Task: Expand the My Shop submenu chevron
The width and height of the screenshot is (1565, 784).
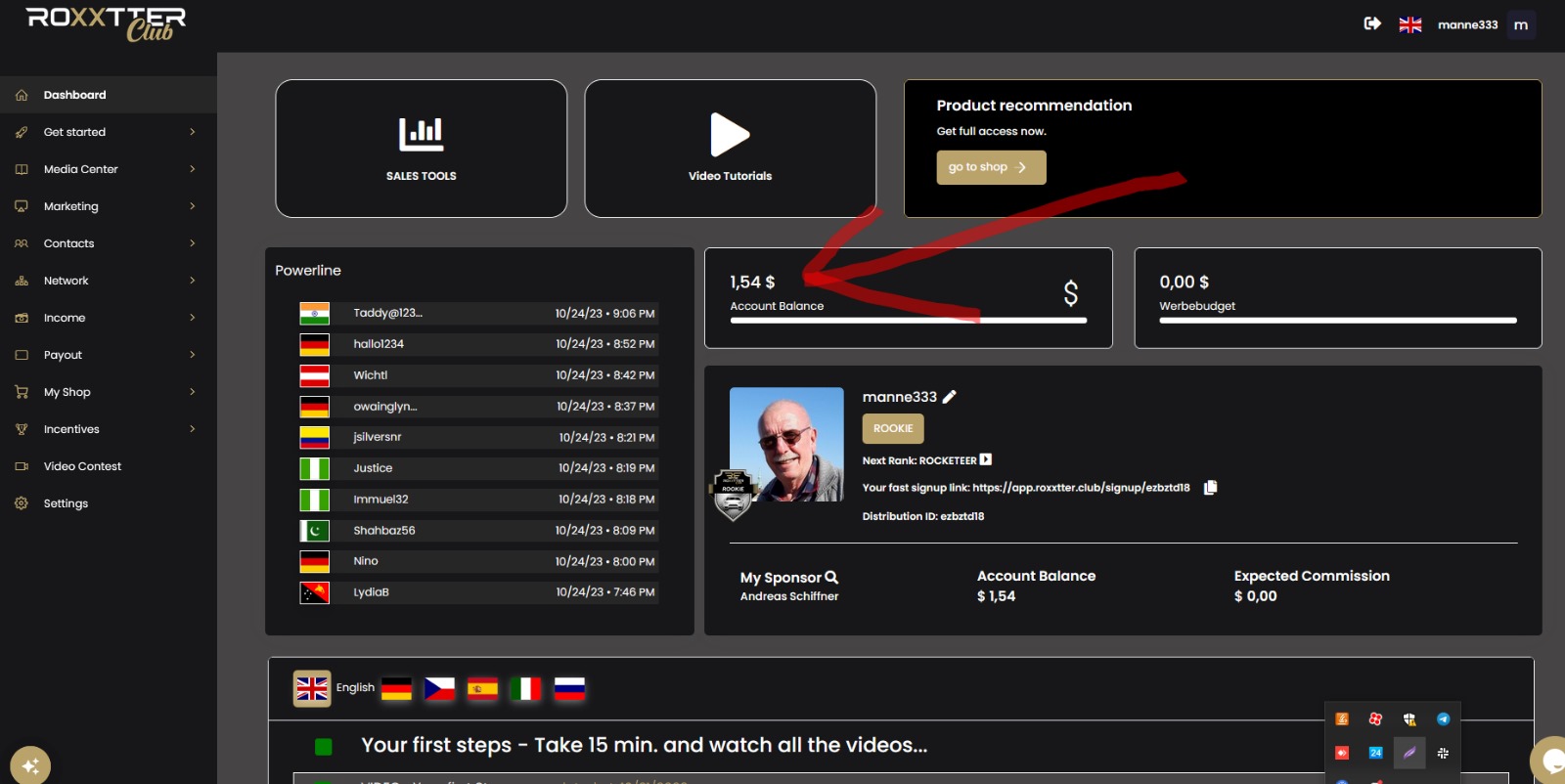Action: coord(193,392)
